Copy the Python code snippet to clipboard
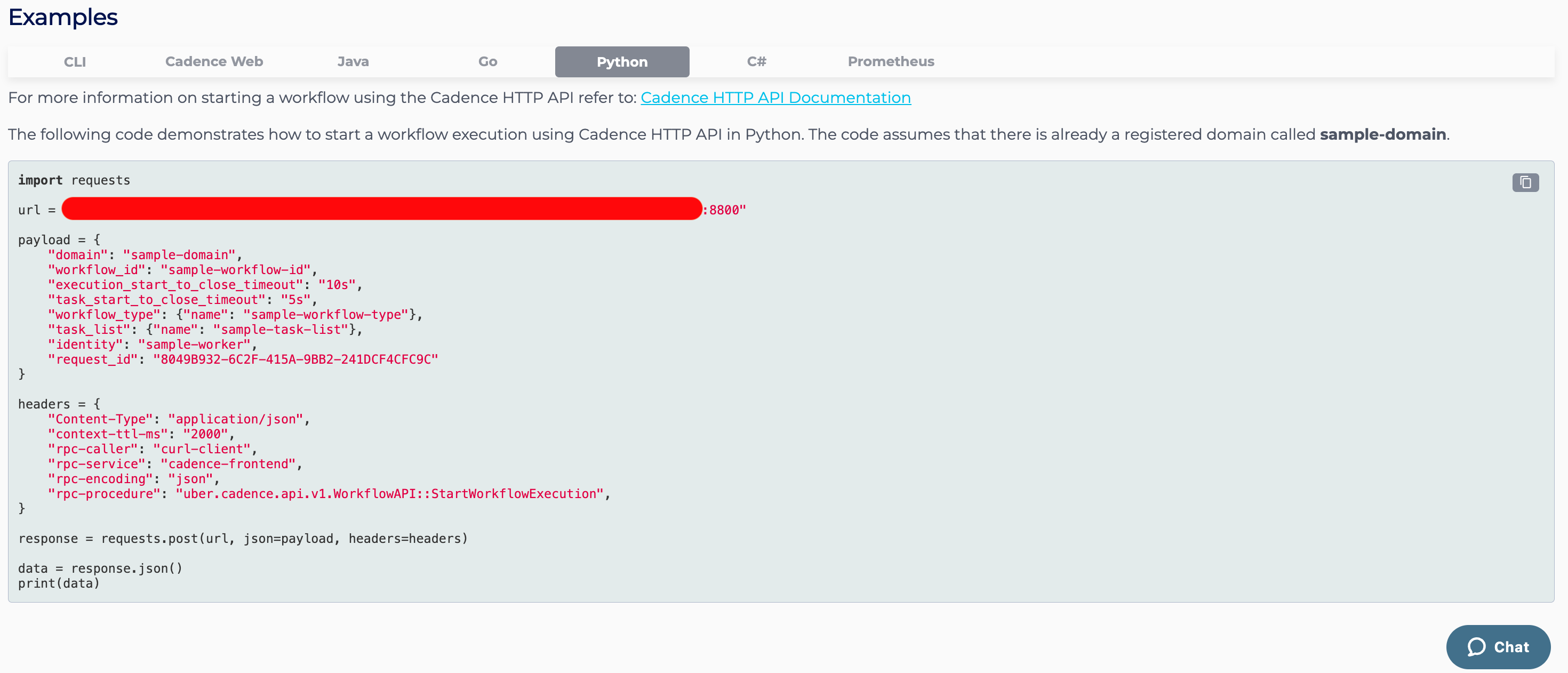The height and width of the screenshot is (673, 1568). tap(1525, 182)
